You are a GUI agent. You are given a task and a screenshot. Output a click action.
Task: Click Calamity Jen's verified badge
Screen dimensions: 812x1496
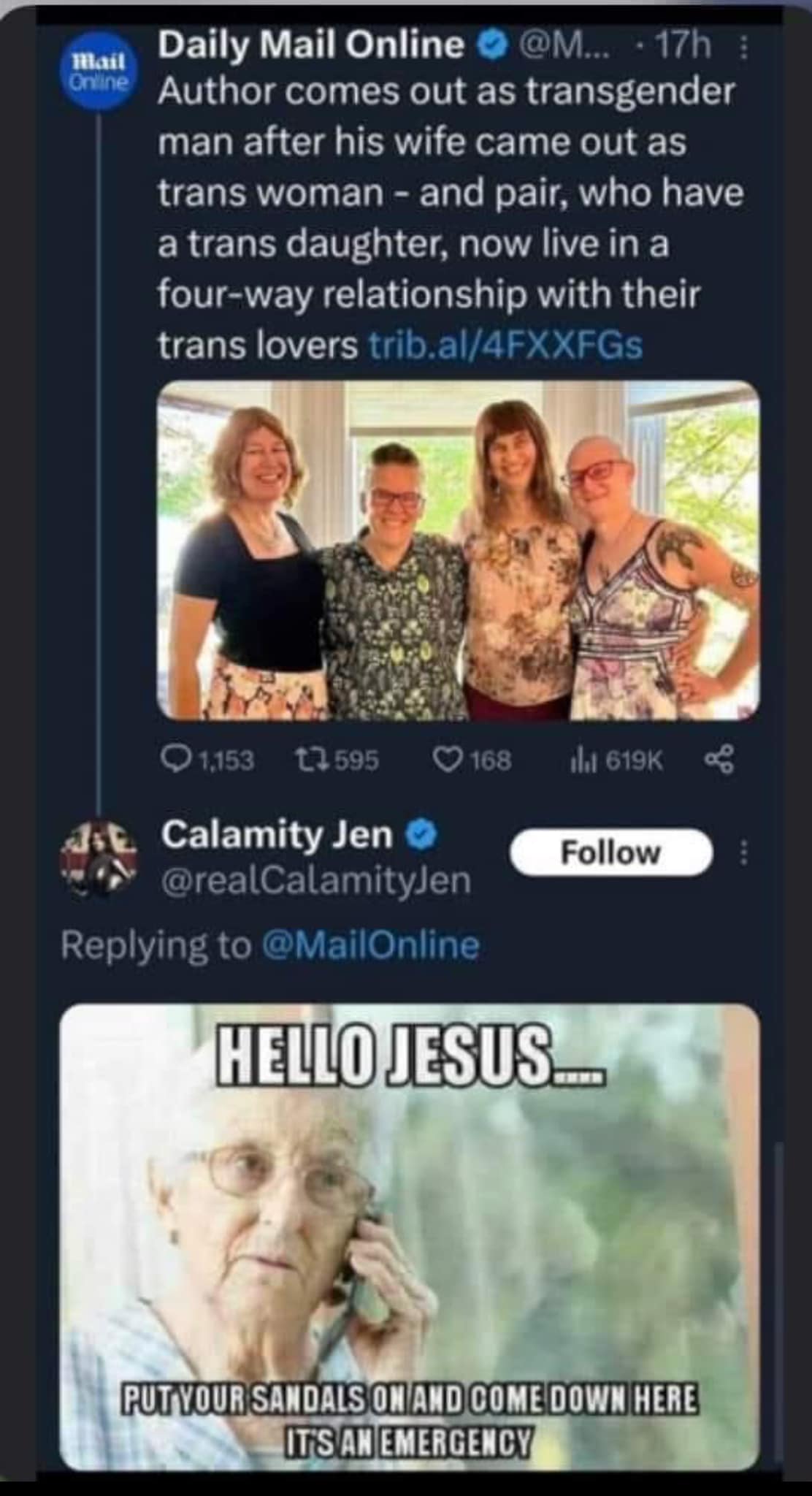(x=424, y=835)
